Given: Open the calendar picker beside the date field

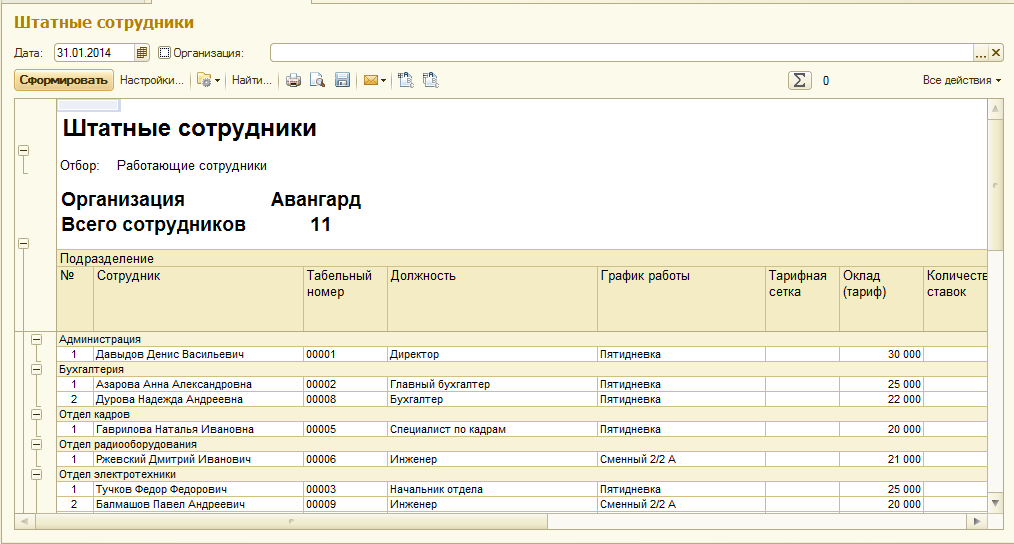Looking at the screenshot, I should [142, 53].
